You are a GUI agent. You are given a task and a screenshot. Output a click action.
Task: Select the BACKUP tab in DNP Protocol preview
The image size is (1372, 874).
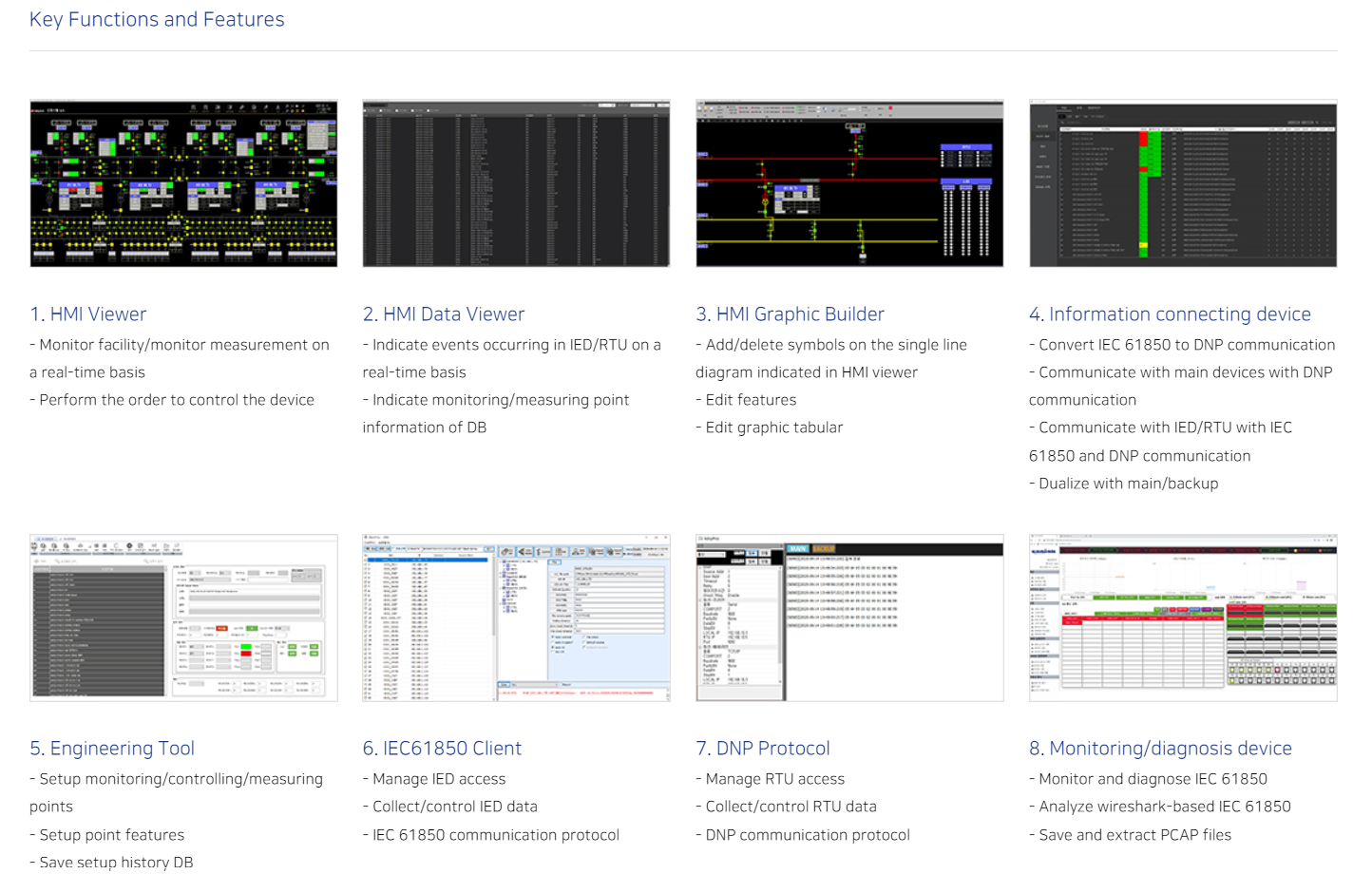823,547
